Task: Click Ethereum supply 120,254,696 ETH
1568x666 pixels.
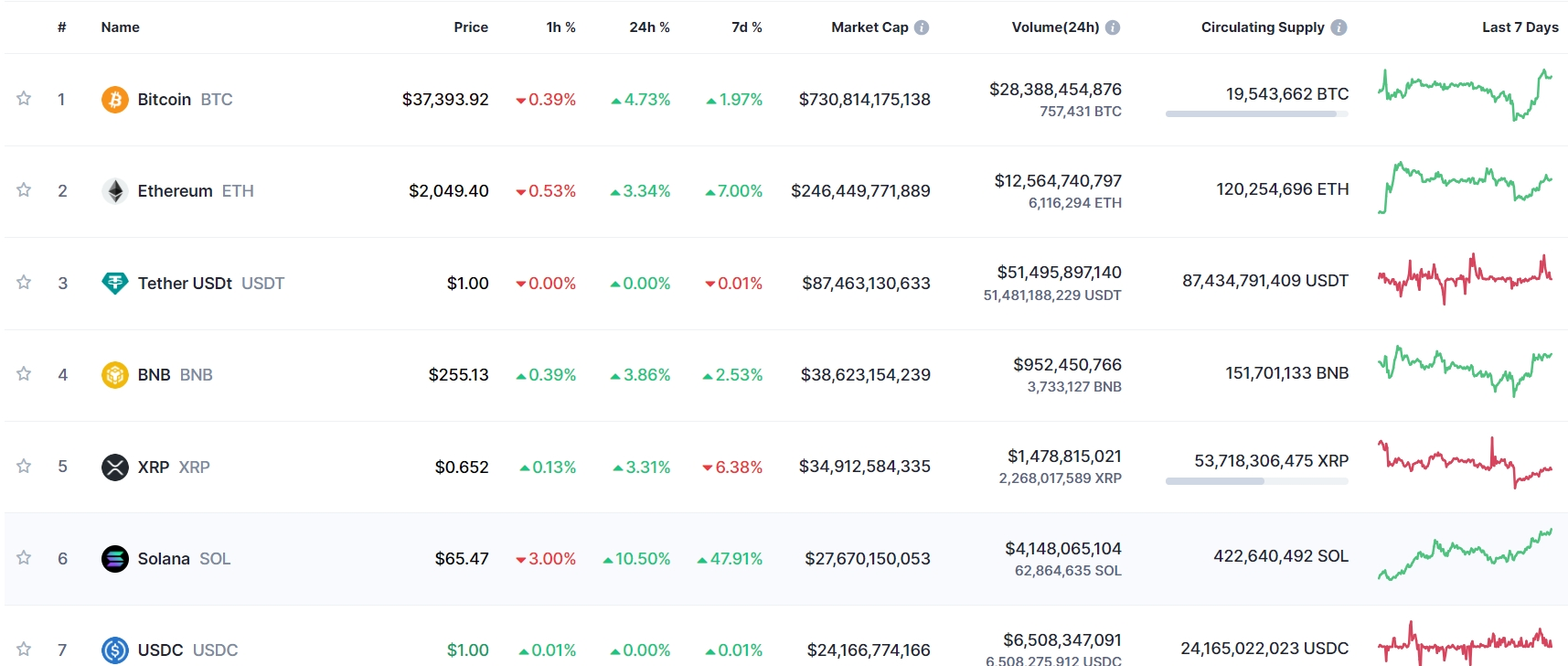Action: tap(1283, 188)
